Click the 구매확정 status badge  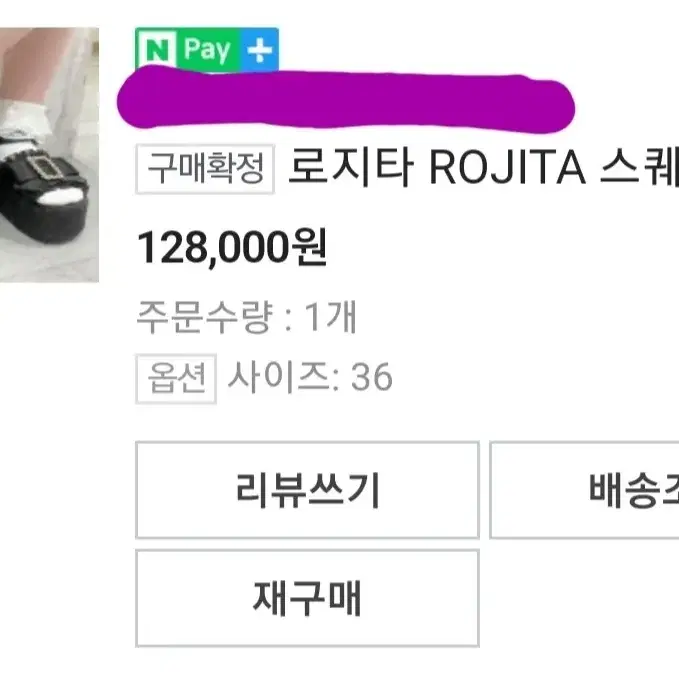205,169
